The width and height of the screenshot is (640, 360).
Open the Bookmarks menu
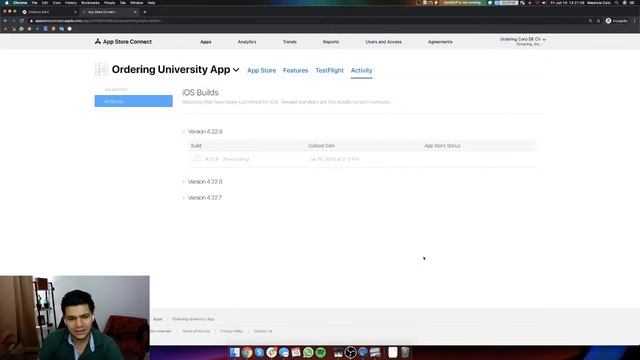click(90, 2)
